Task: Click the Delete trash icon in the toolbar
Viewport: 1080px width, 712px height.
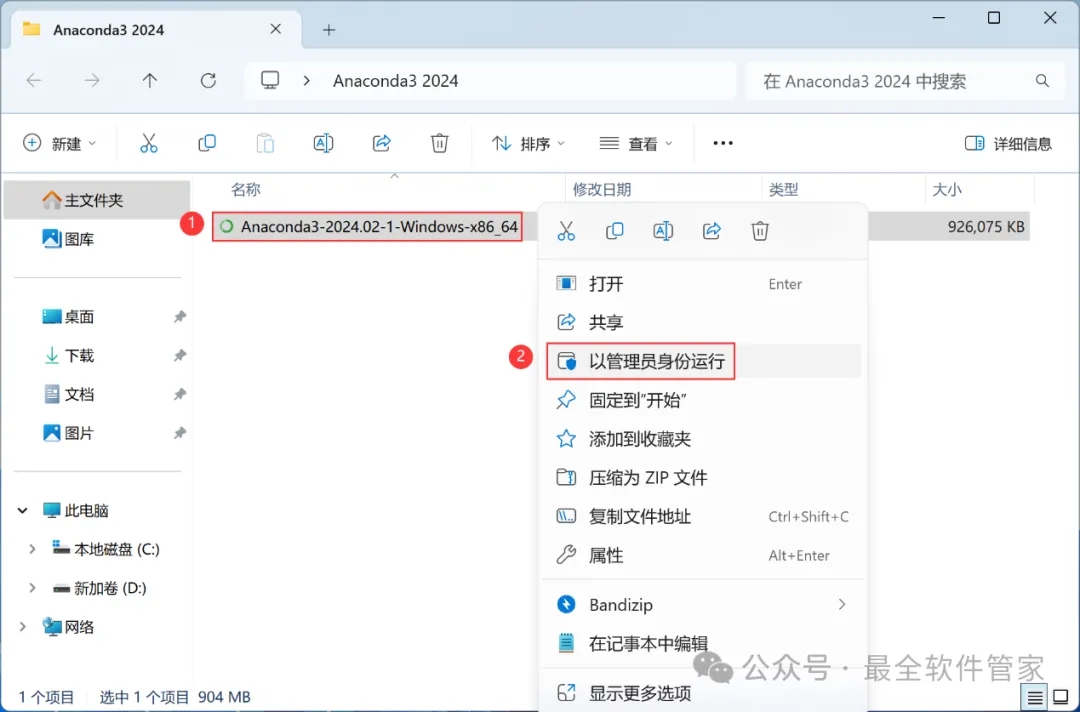Action: (x=439, y=143)
